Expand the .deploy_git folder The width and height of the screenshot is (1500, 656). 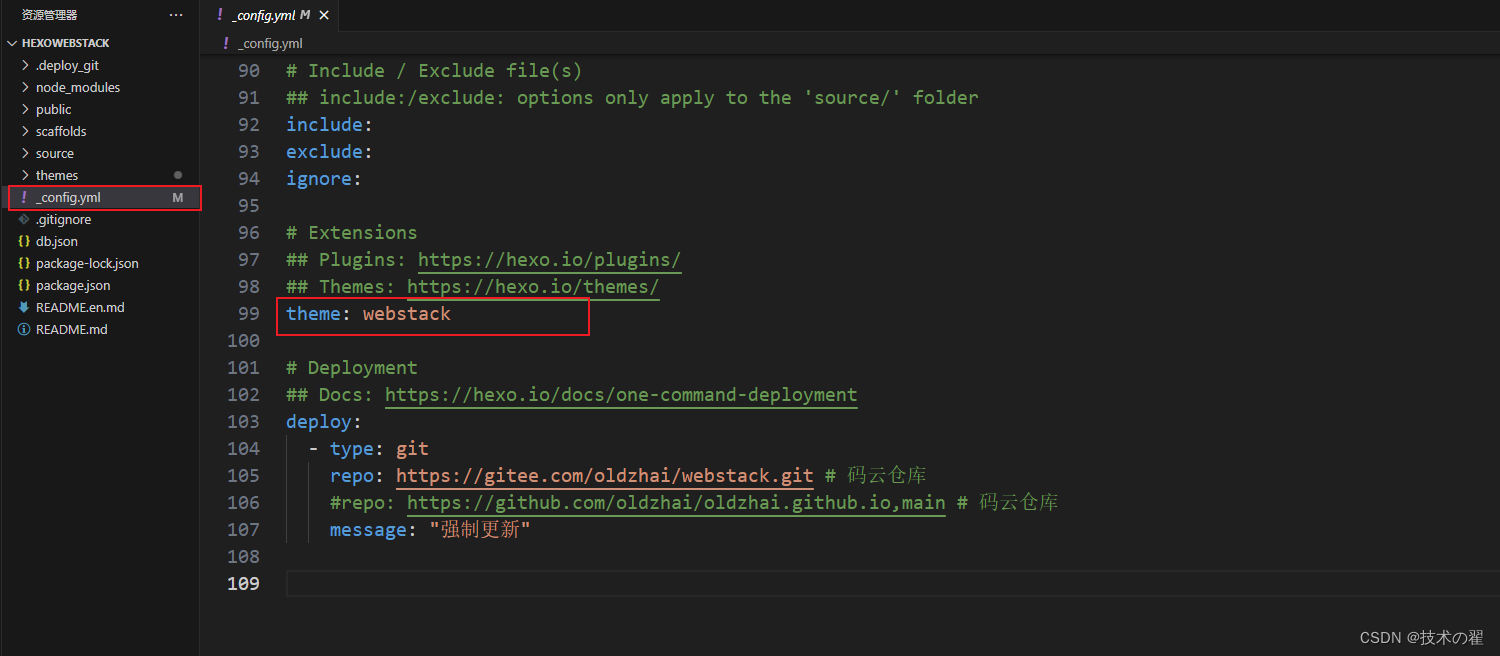(26, 65)
